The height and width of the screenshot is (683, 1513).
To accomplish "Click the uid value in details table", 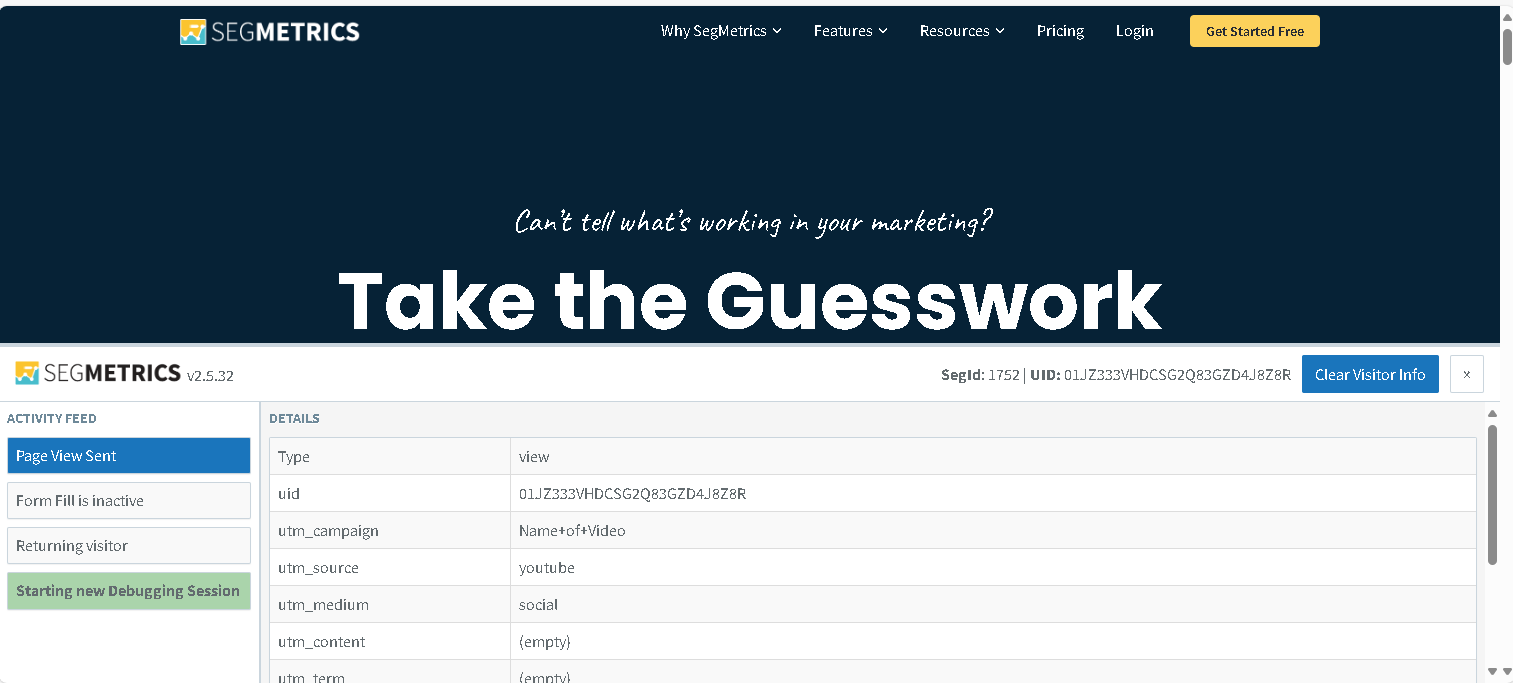I will coord(632,494).
